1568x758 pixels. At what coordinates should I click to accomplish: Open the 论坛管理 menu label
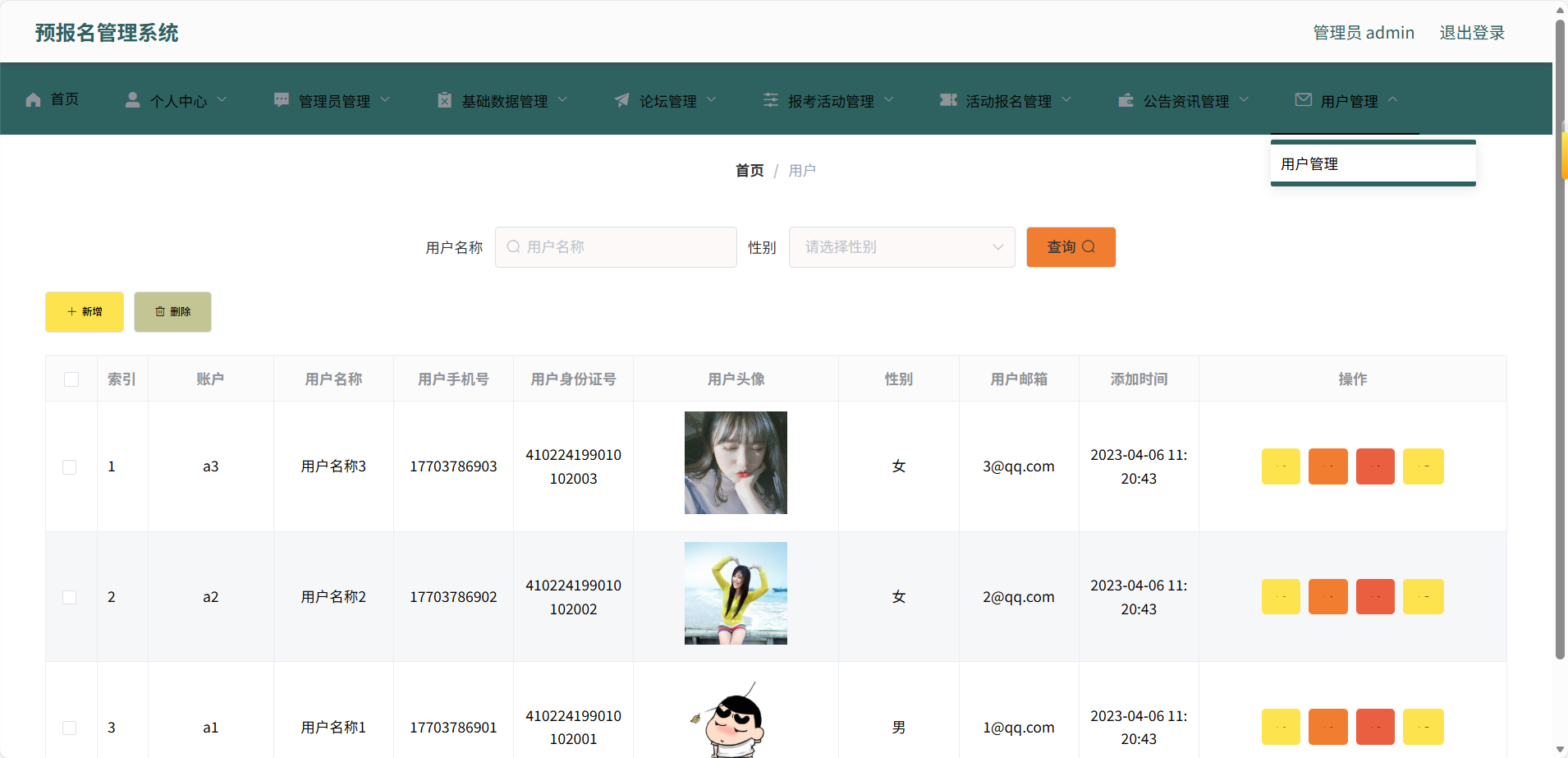(x=667, y=101)
